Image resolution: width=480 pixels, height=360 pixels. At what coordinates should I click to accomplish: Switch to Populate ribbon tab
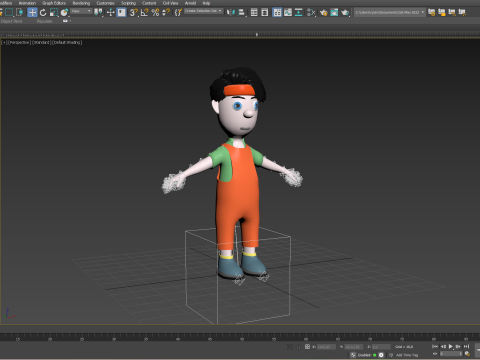tap(45, 21)
